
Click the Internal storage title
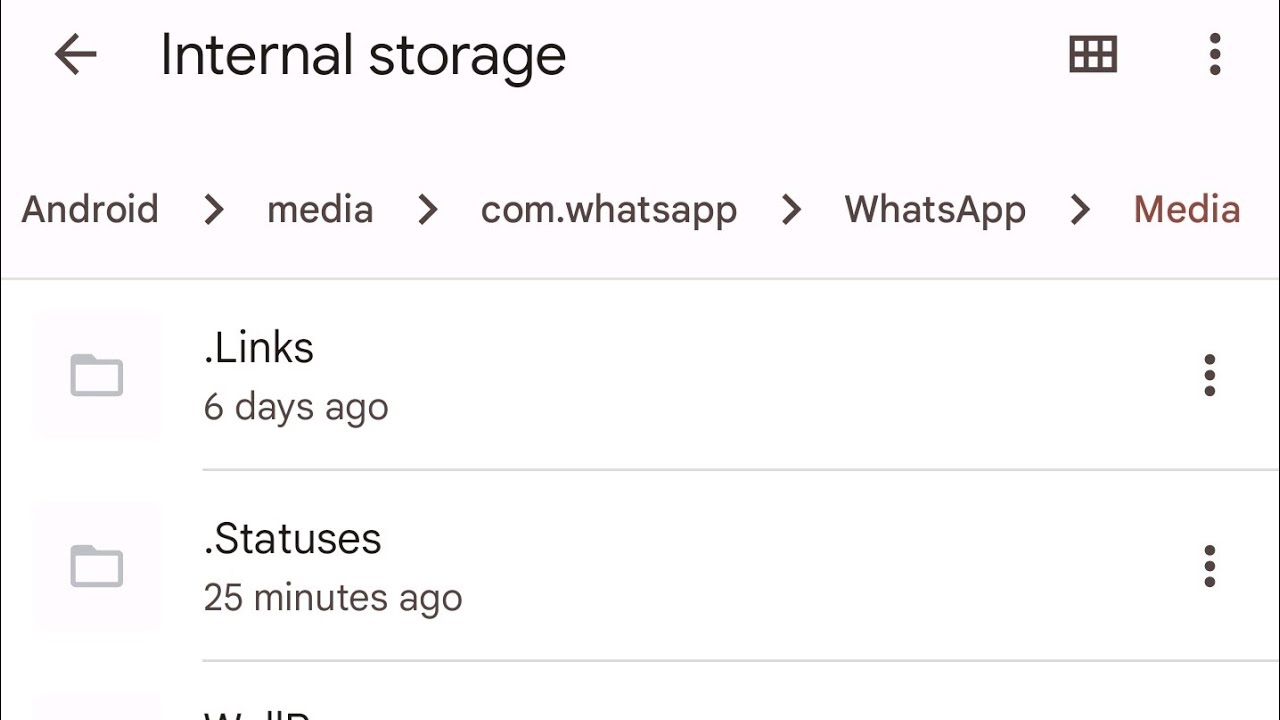pyautogui.click(x=363, y=55)
